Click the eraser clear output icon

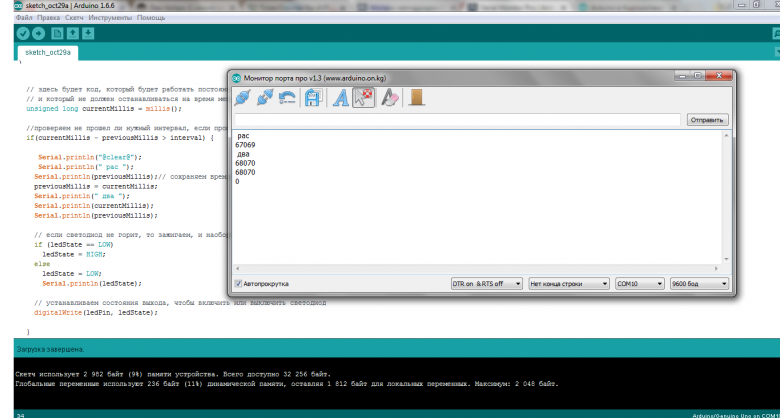390,98
